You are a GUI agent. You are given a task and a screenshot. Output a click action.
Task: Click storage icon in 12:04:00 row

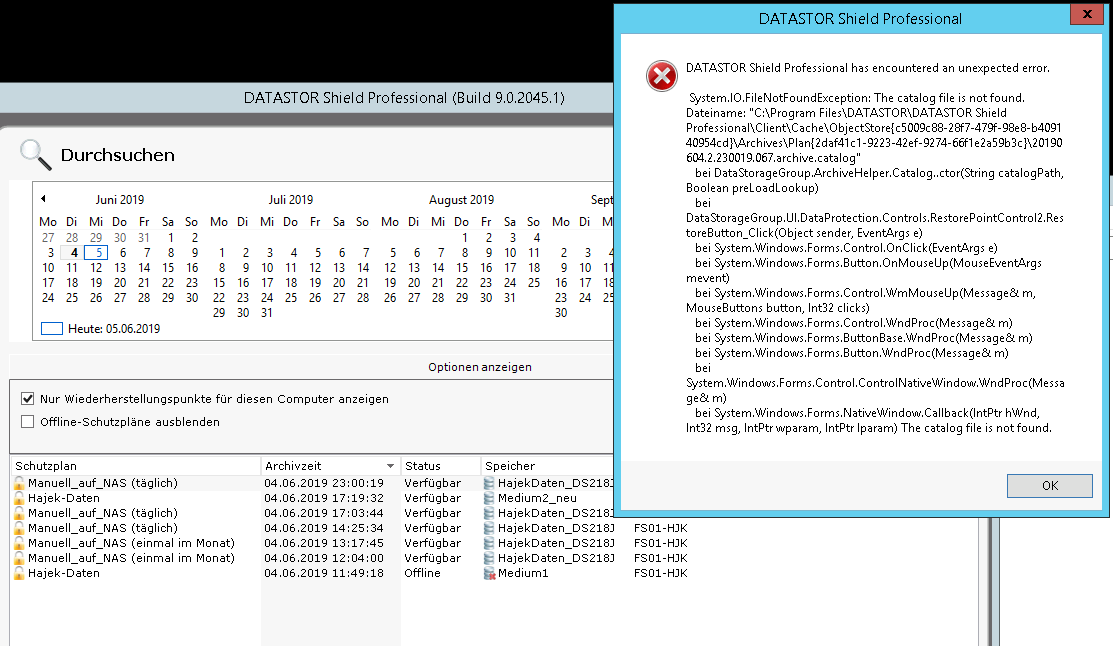(x=489, y=558)
